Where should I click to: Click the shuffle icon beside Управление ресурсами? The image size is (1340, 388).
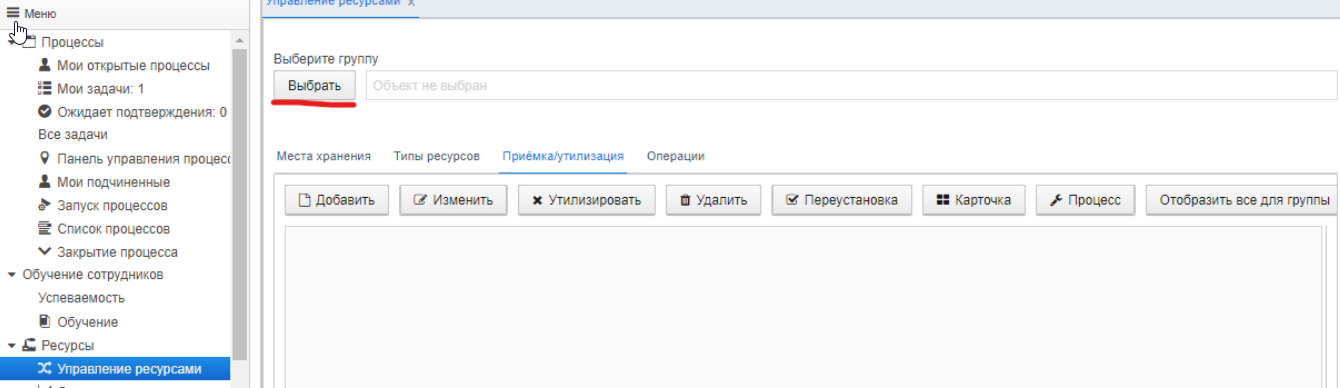pos(44,369)
